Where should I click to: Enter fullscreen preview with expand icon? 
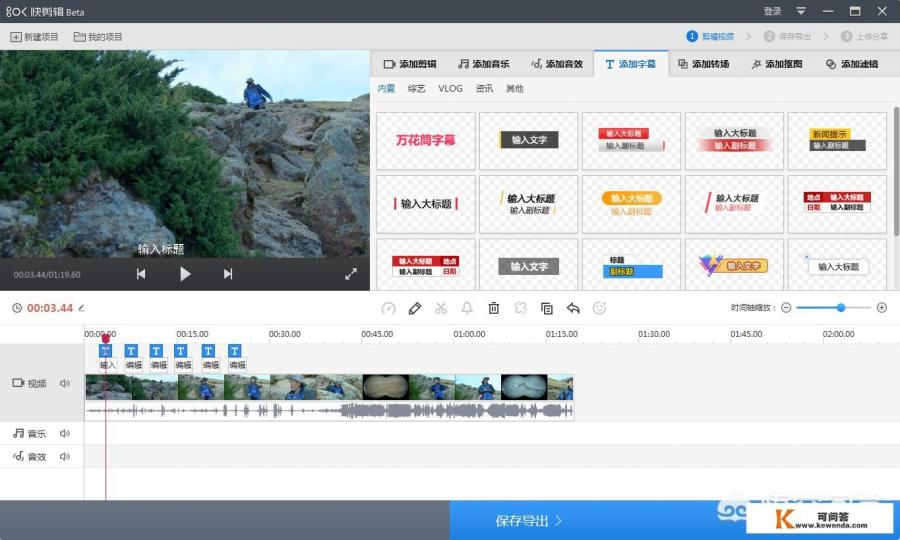[351, 274]
